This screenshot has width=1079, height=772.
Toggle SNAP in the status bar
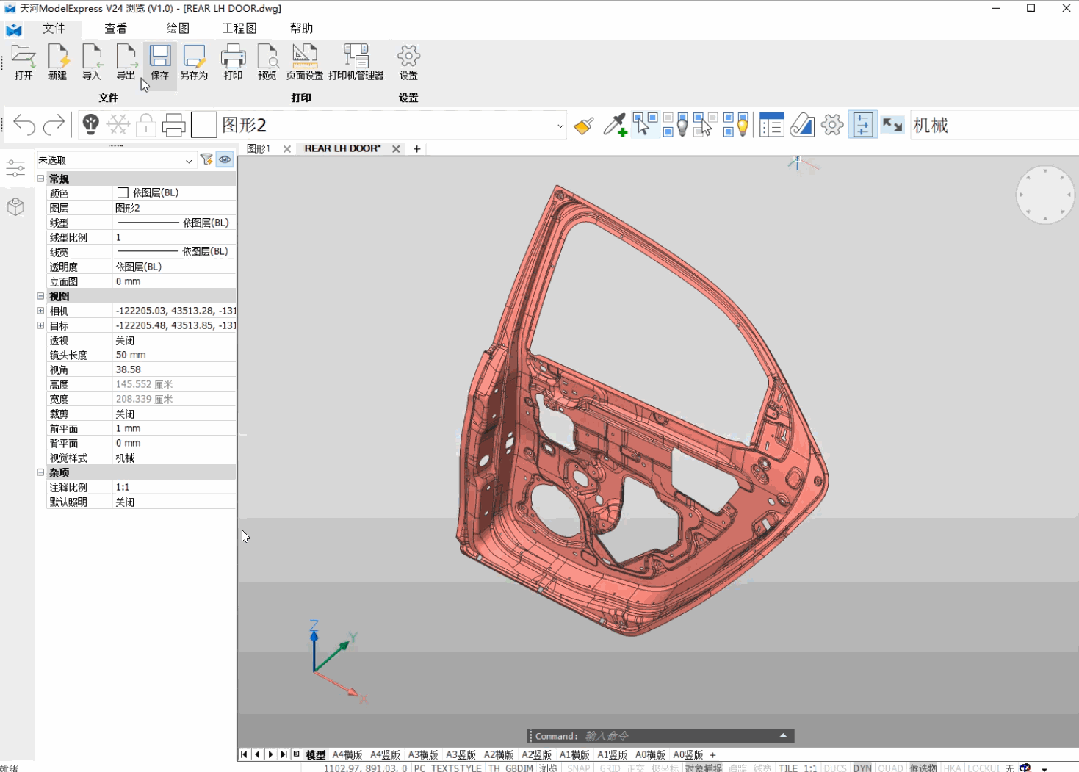[x=578, y=768]
